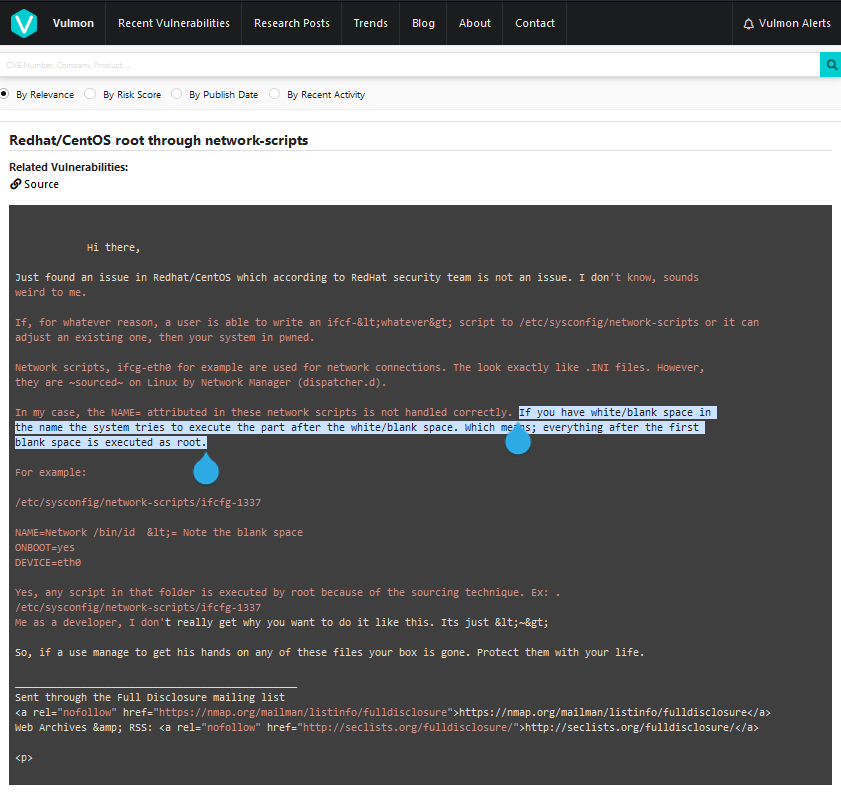Click the 'Hi there,' greeting text
Image resolution: width=841 pixels, height=795 pixels.
[x=113, y=247]
